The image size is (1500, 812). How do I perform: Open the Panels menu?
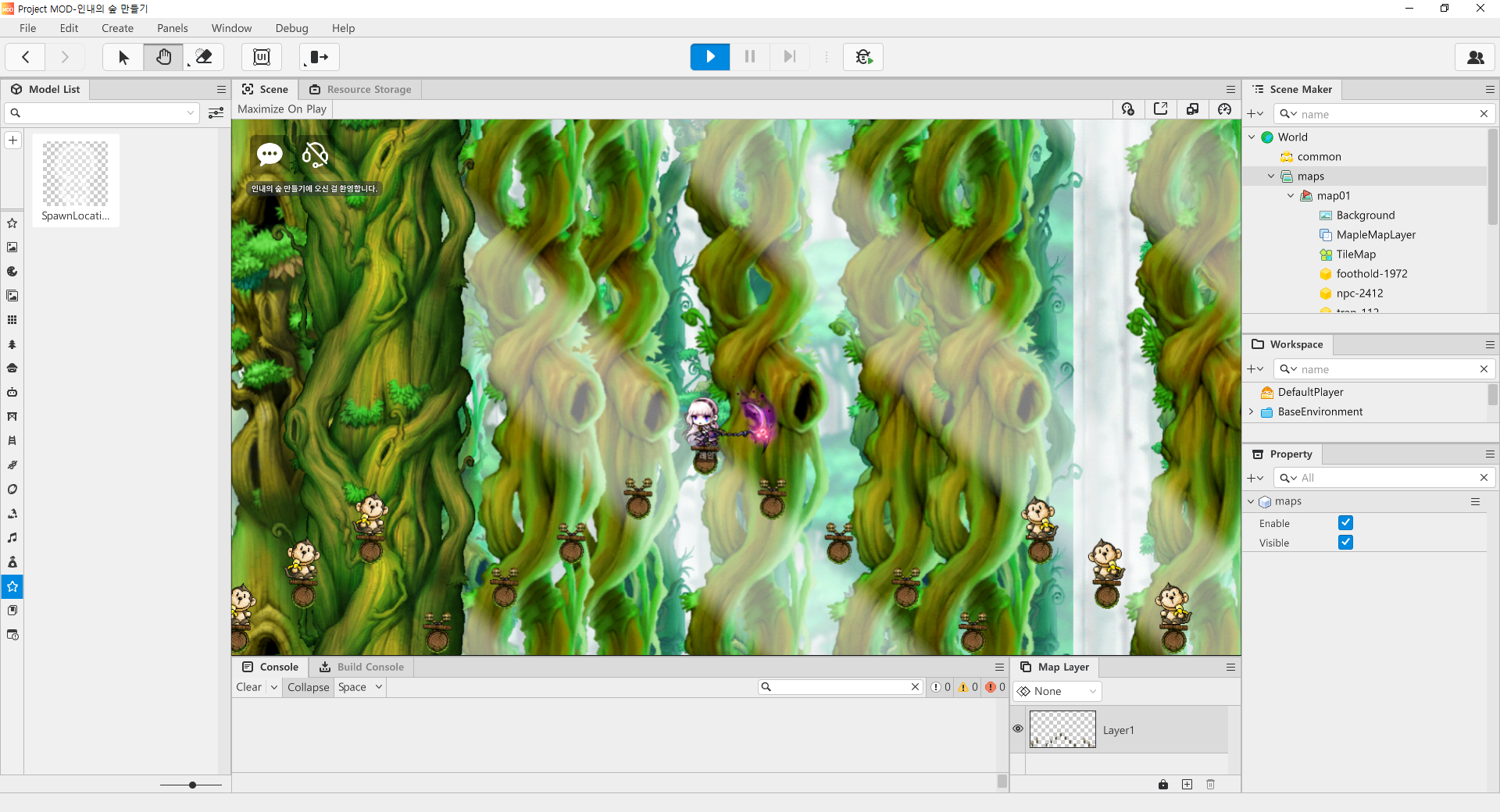[x=173, y=28]
